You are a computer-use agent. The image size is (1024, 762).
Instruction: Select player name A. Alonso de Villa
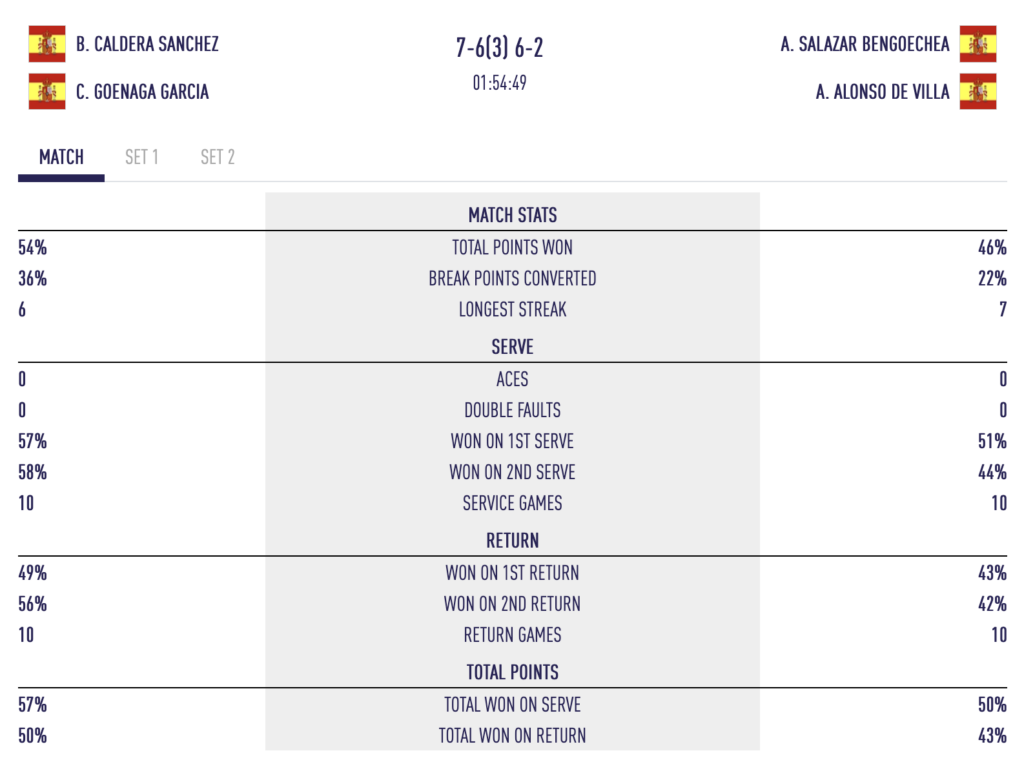coord(882,92)
